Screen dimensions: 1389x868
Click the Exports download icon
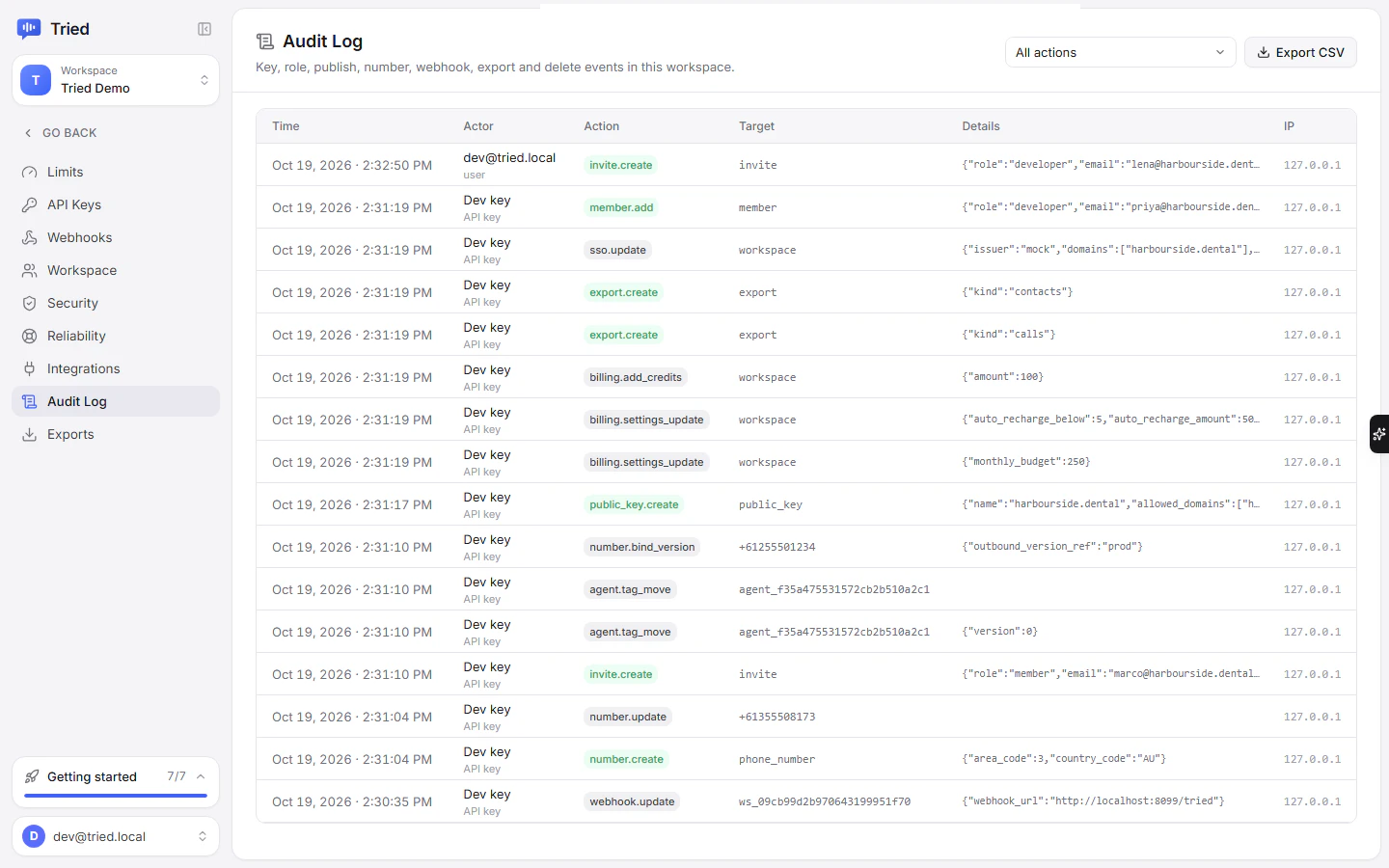[x=30, y=434]
